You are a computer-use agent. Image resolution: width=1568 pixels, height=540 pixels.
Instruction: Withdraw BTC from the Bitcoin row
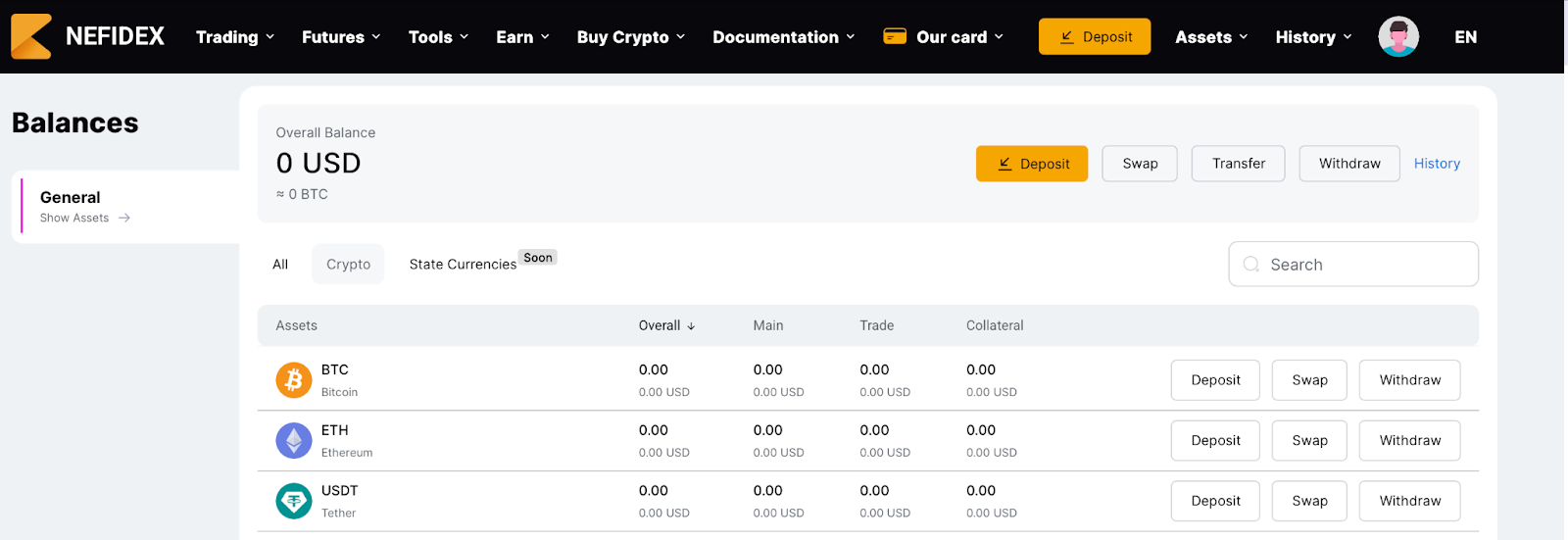tap(1409, 380)
